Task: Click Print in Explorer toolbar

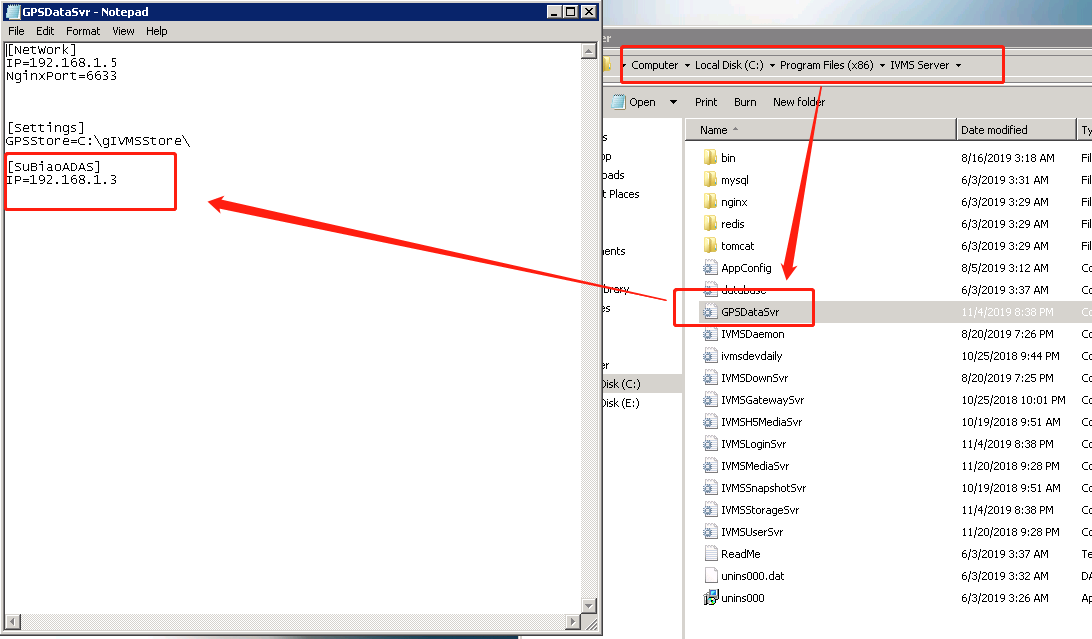Action: click(705, 102)
